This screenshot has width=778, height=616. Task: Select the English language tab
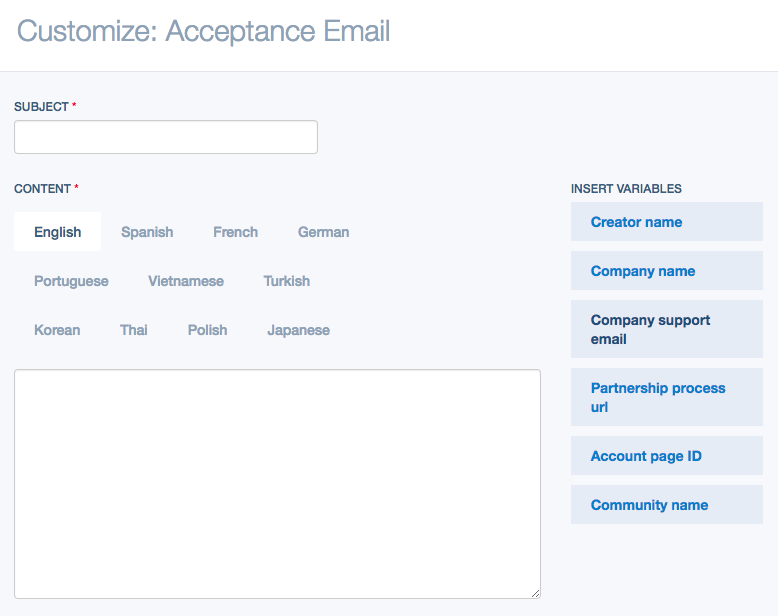click(58, 232)
